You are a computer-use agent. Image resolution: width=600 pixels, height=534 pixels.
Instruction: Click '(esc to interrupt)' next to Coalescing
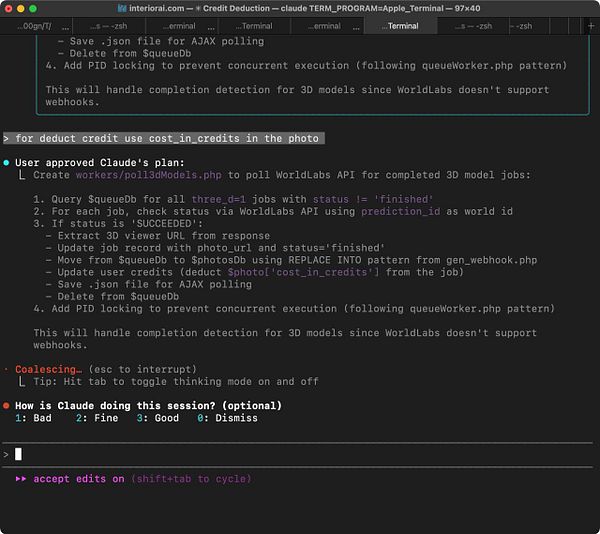142,370
